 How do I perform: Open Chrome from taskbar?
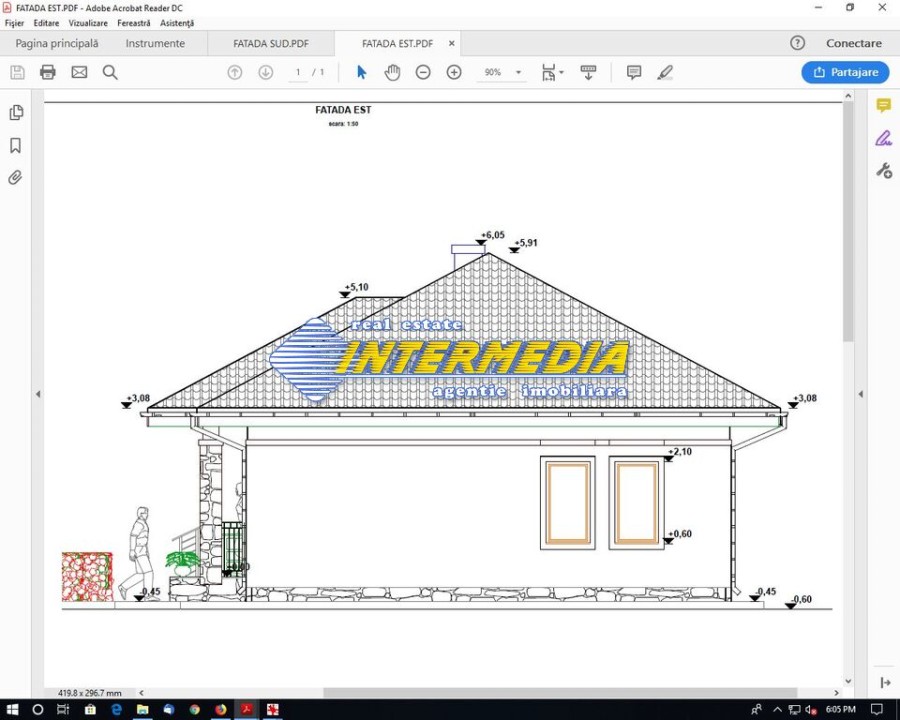coord(195,710)
